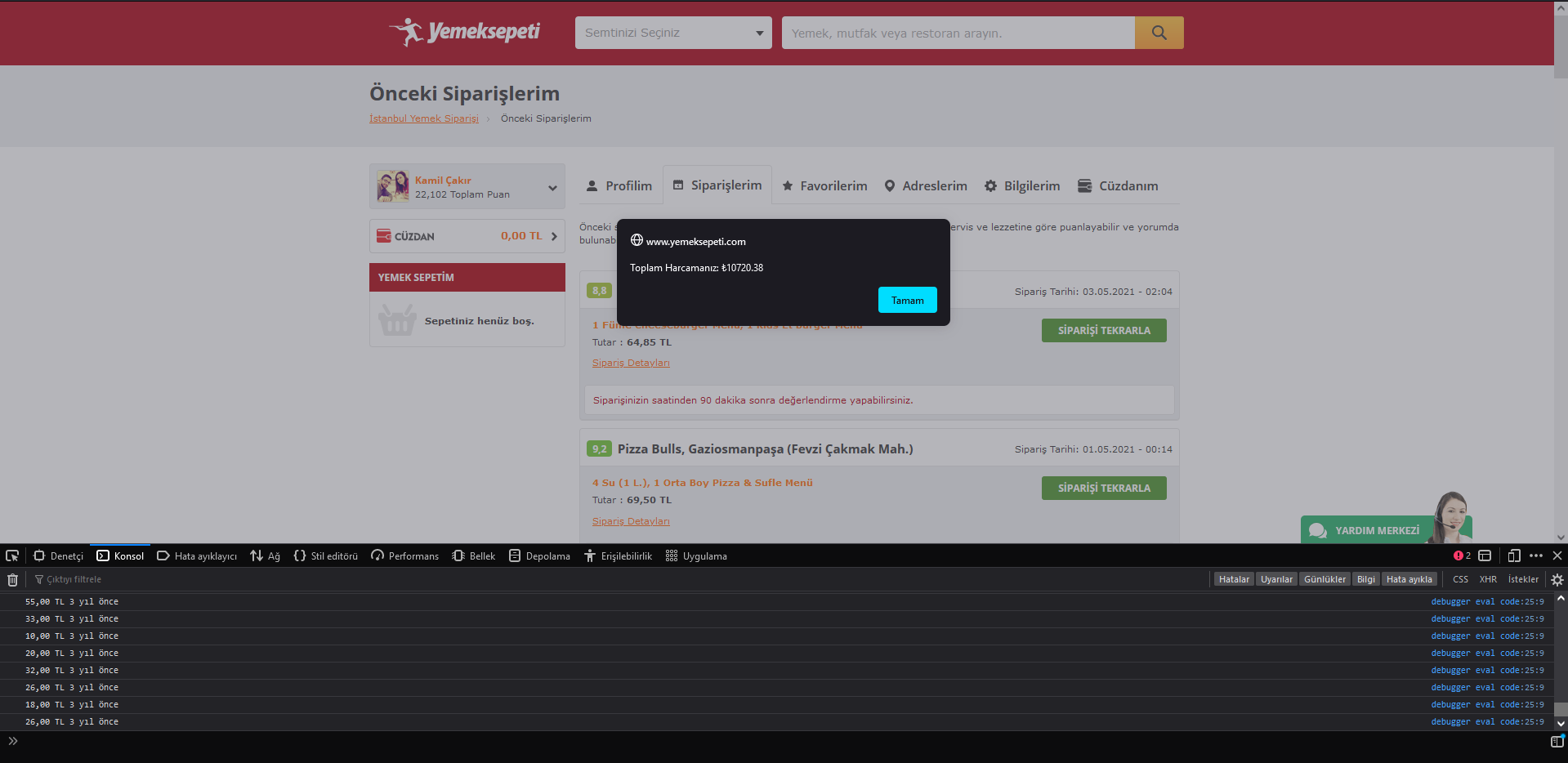1568x763 pixels.
Task: Open the Bilgilerim tab
Action: click(1022, 185)
